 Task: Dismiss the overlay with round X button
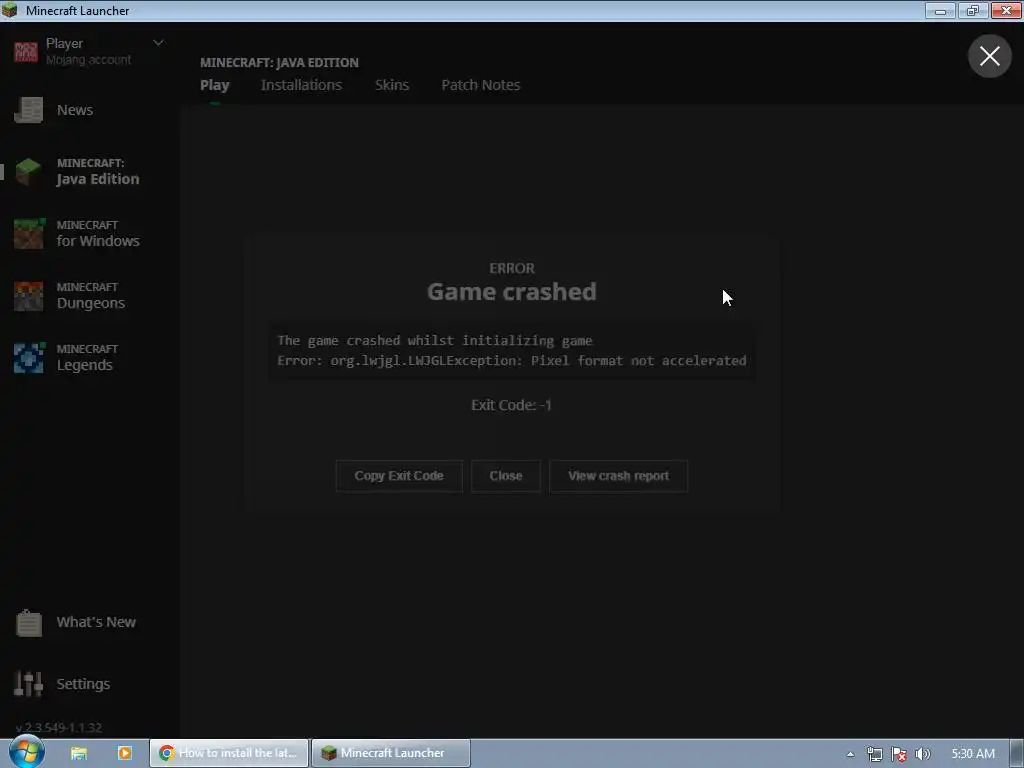[989, 56]
